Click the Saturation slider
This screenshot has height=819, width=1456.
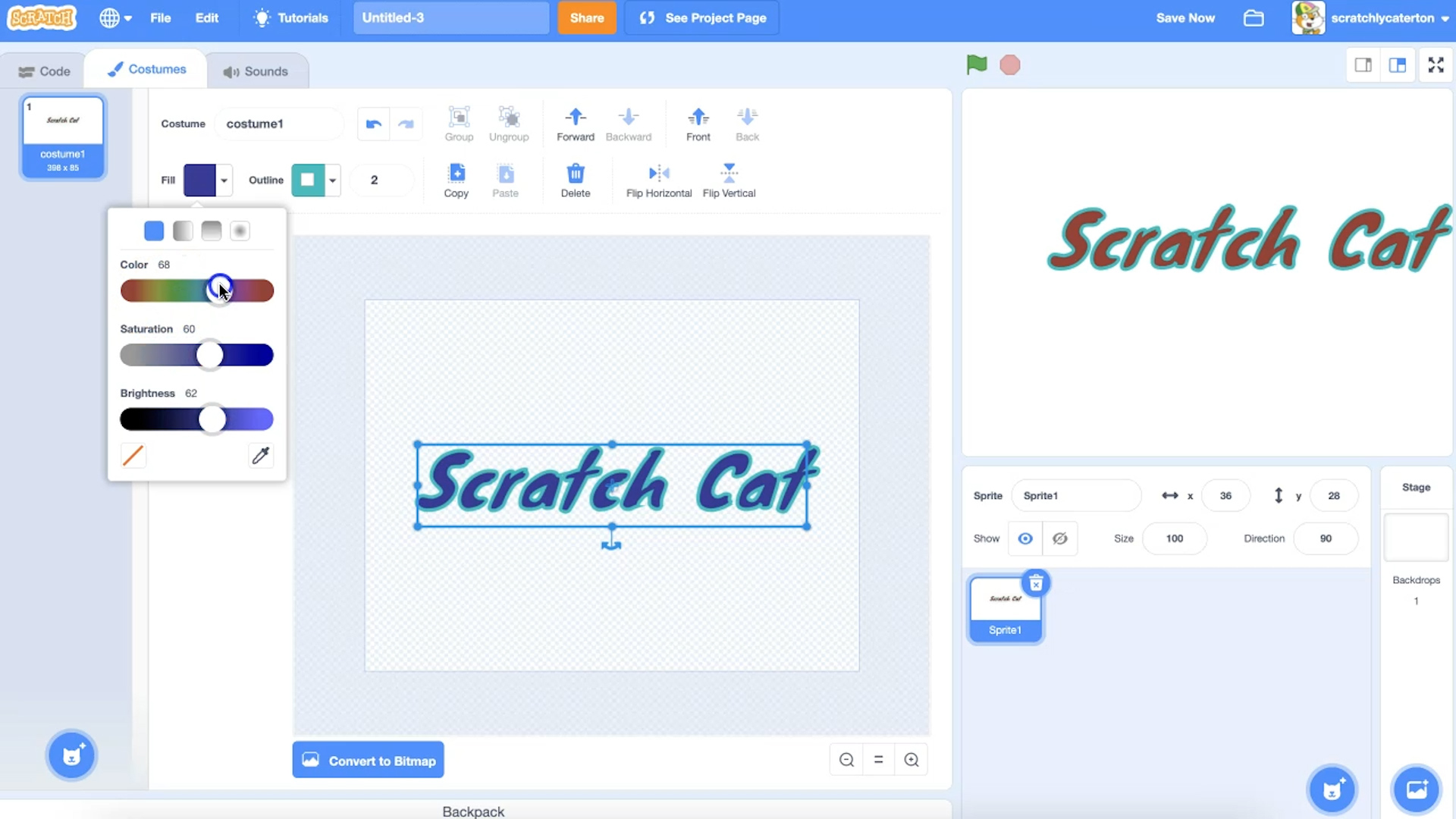pyautogui.click(x=197, y=355)
